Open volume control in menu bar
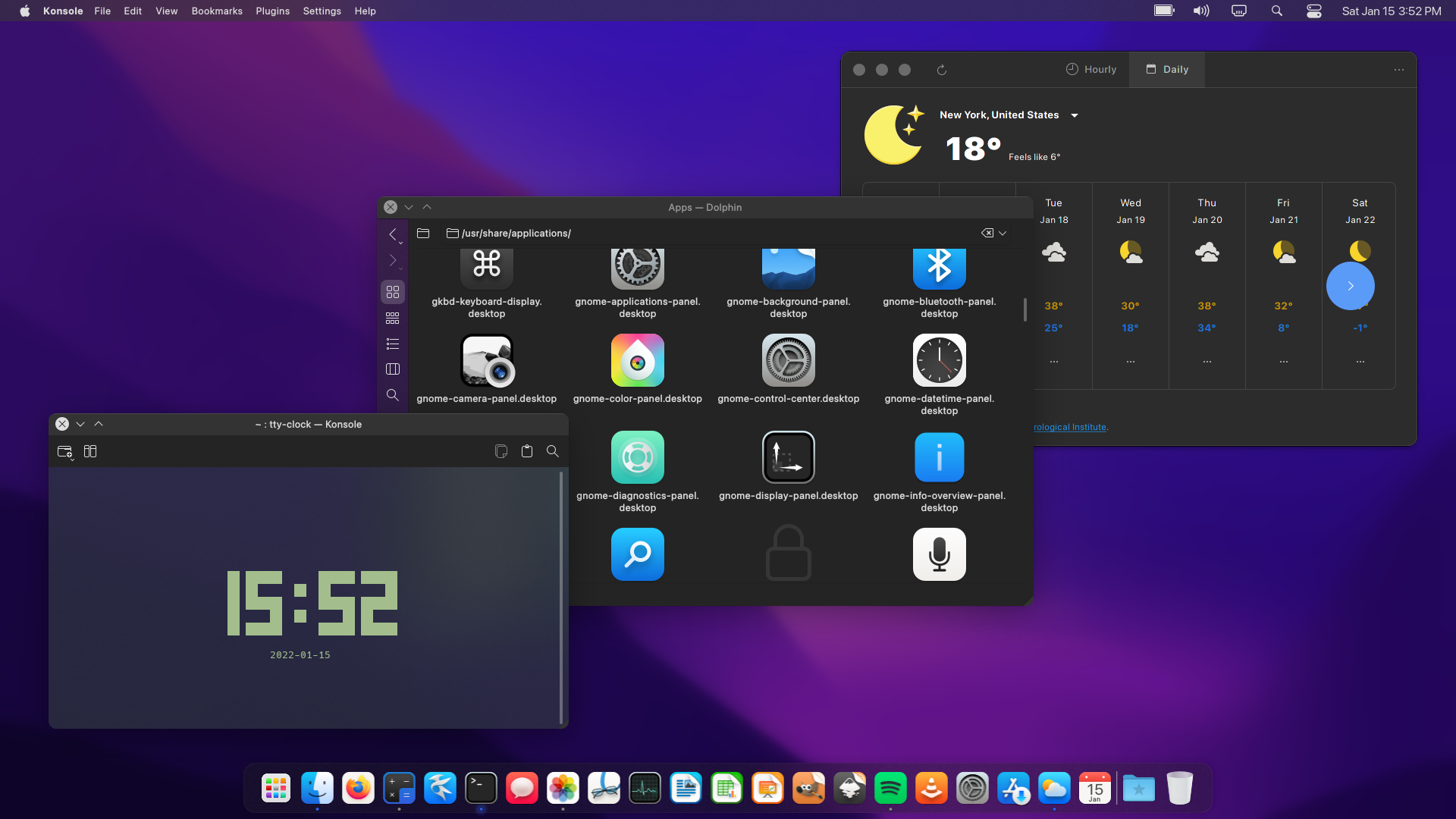 (1201, 11)
